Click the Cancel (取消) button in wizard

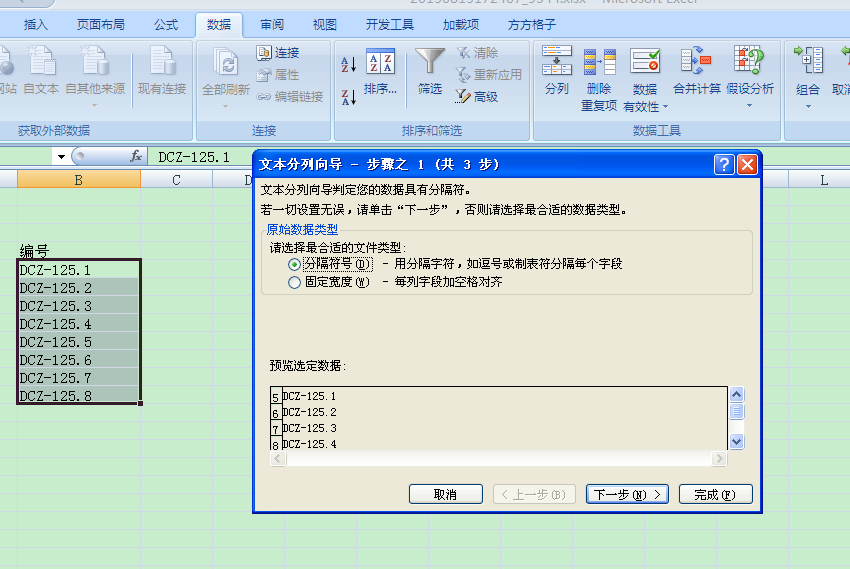coord(445,494)
